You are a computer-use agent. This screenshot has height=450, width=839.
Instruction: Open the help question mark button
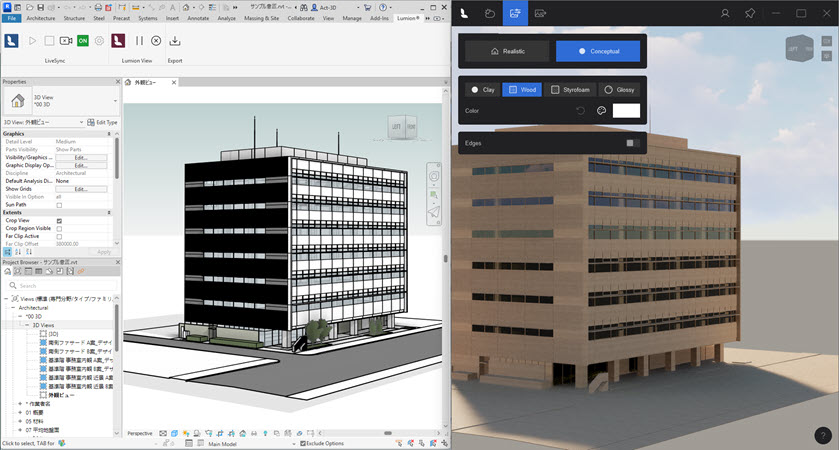coord(820,433)
